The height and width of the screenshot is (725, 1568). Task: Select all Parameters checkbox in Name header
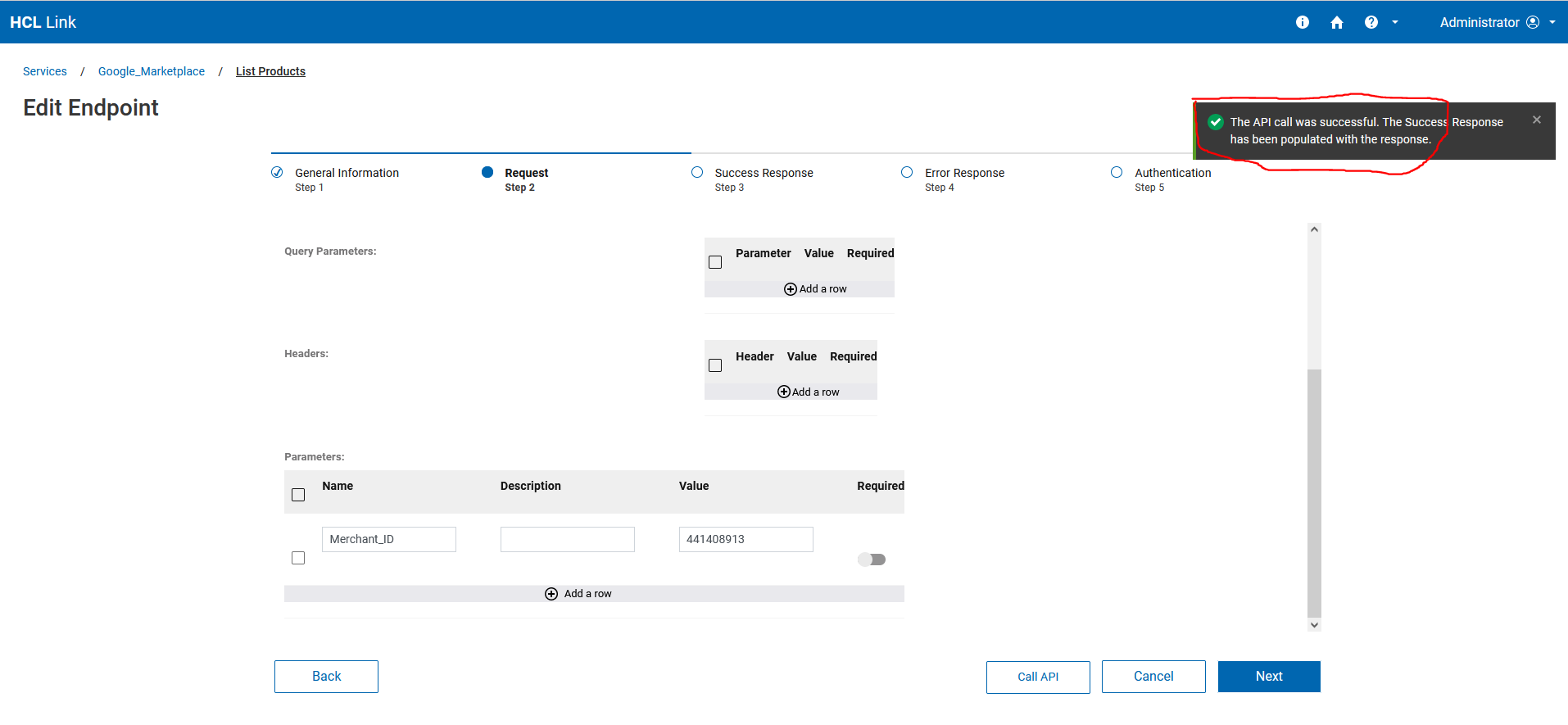[298, 495]
